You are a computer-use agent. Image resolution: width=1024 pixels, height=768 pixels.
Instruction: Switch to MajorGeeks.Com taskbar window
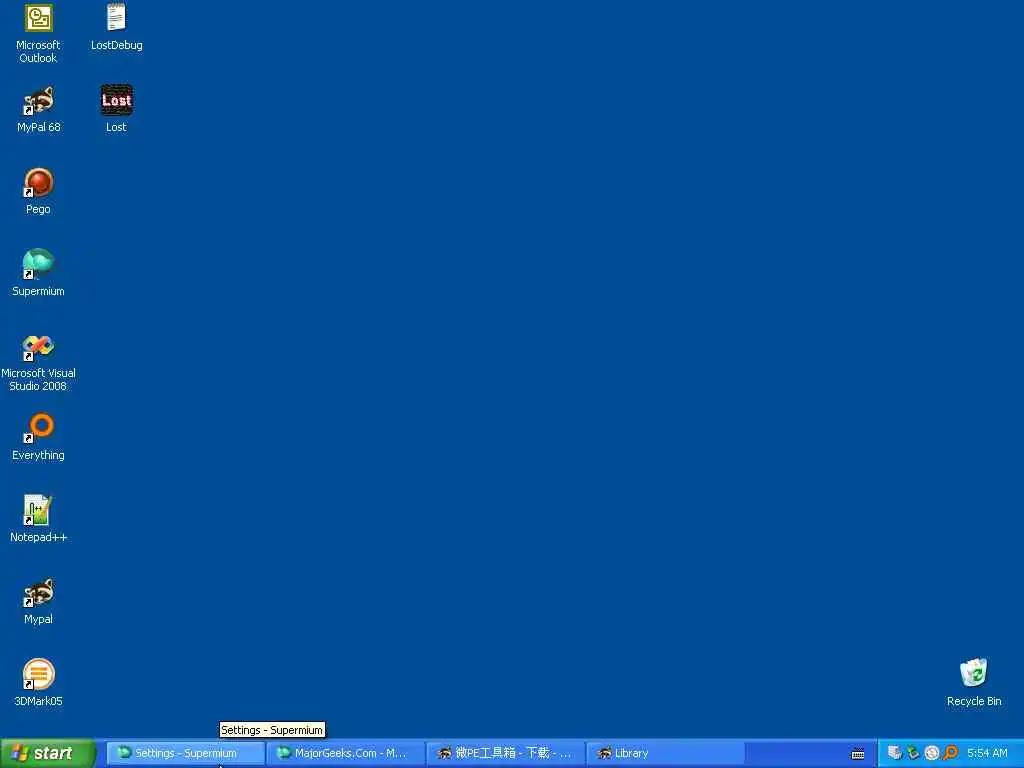[x=345, y=753]
